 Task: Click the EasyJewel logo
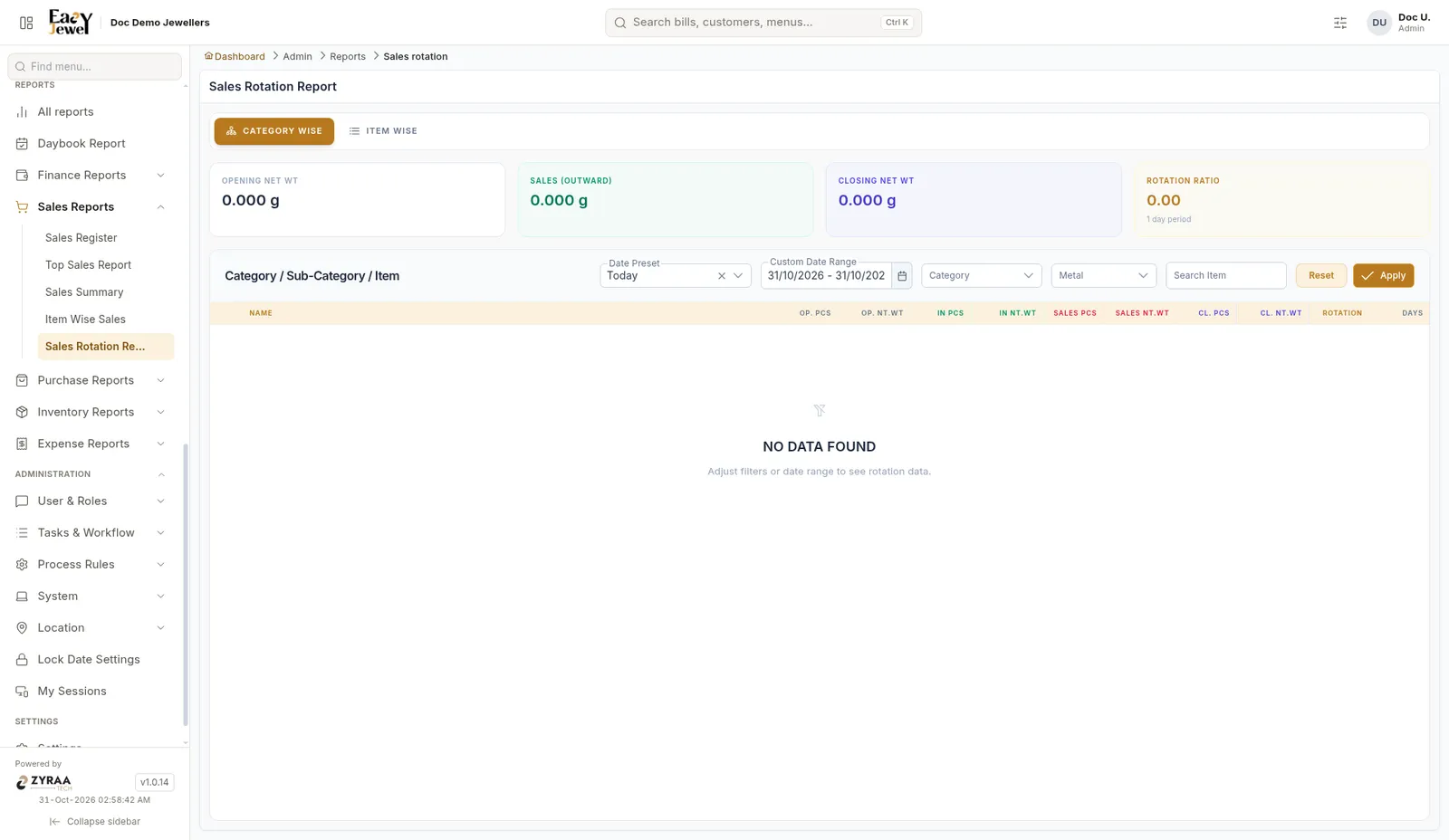coord(71,22)
